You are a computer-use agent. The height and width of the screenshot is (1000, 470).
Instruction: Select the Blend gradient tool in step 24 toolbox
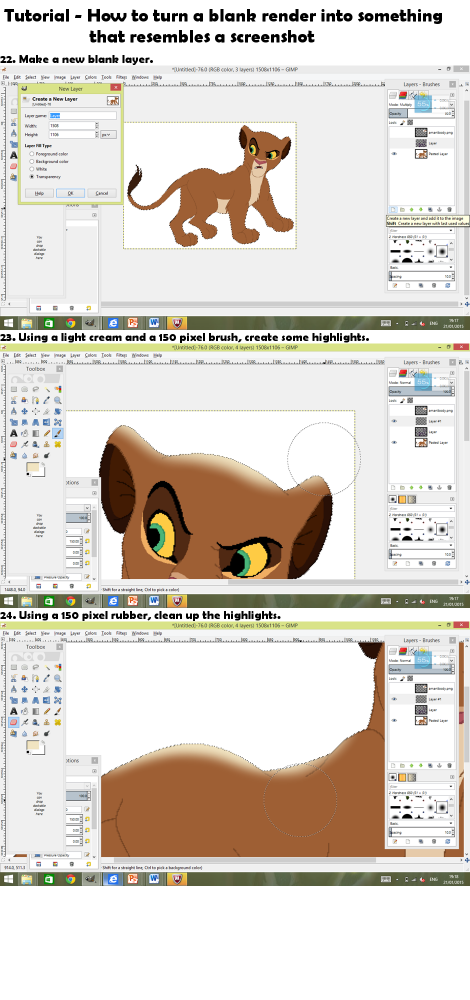(36, 711)
